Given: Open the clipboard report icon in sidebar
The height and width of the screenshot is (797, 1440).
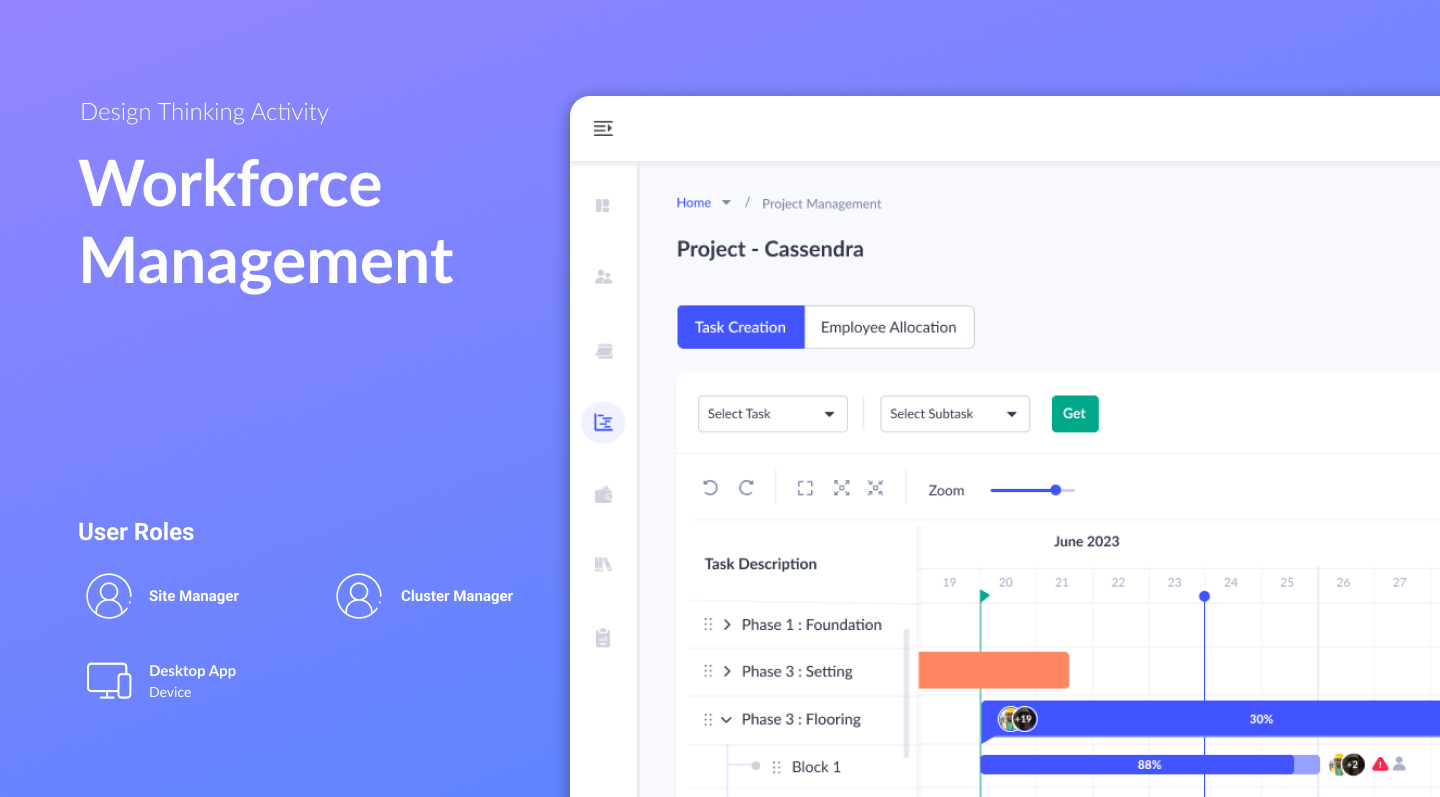Looking at the screenshot, I should (x=603, y=638).
